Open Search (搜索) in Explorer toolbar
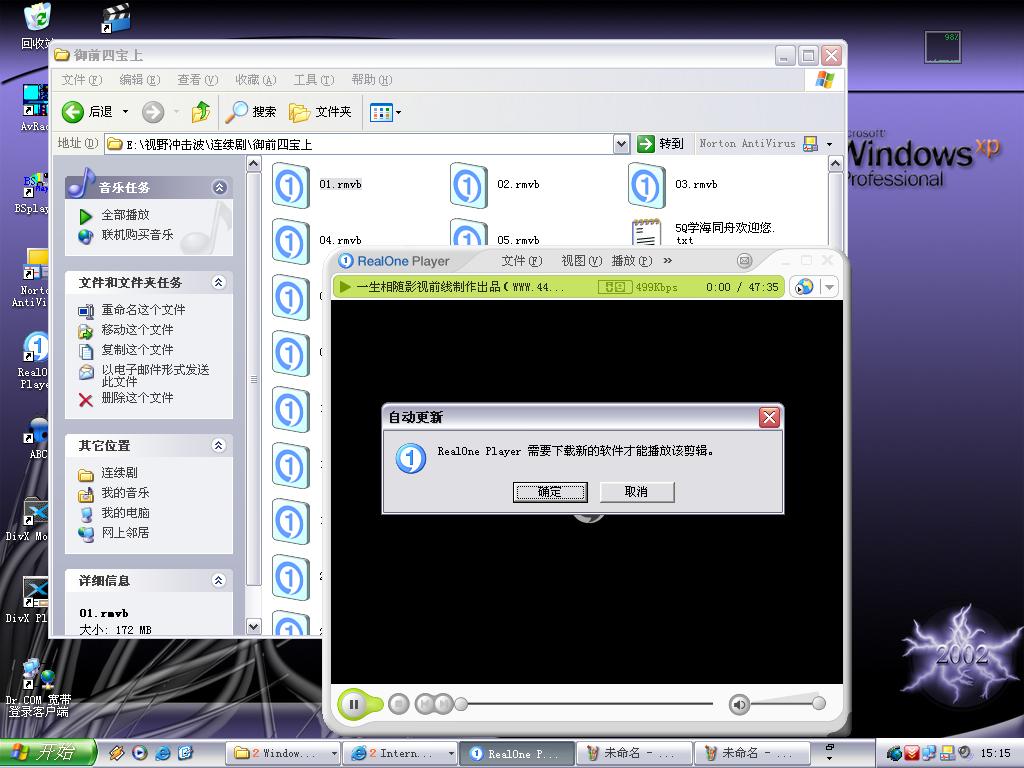 (x=251, y=112)
